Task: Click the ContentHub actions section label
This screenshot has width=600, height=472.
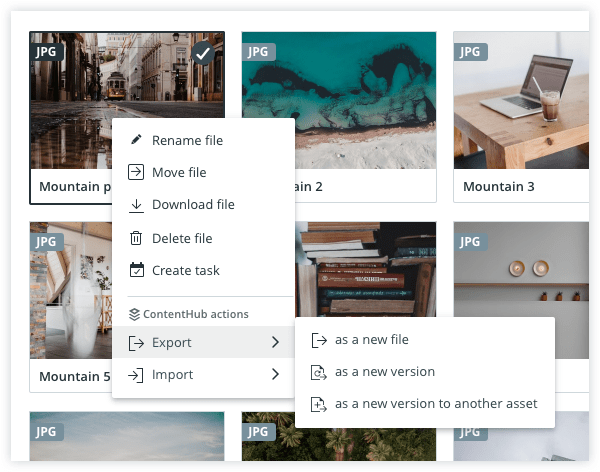Action: (196, 314)
